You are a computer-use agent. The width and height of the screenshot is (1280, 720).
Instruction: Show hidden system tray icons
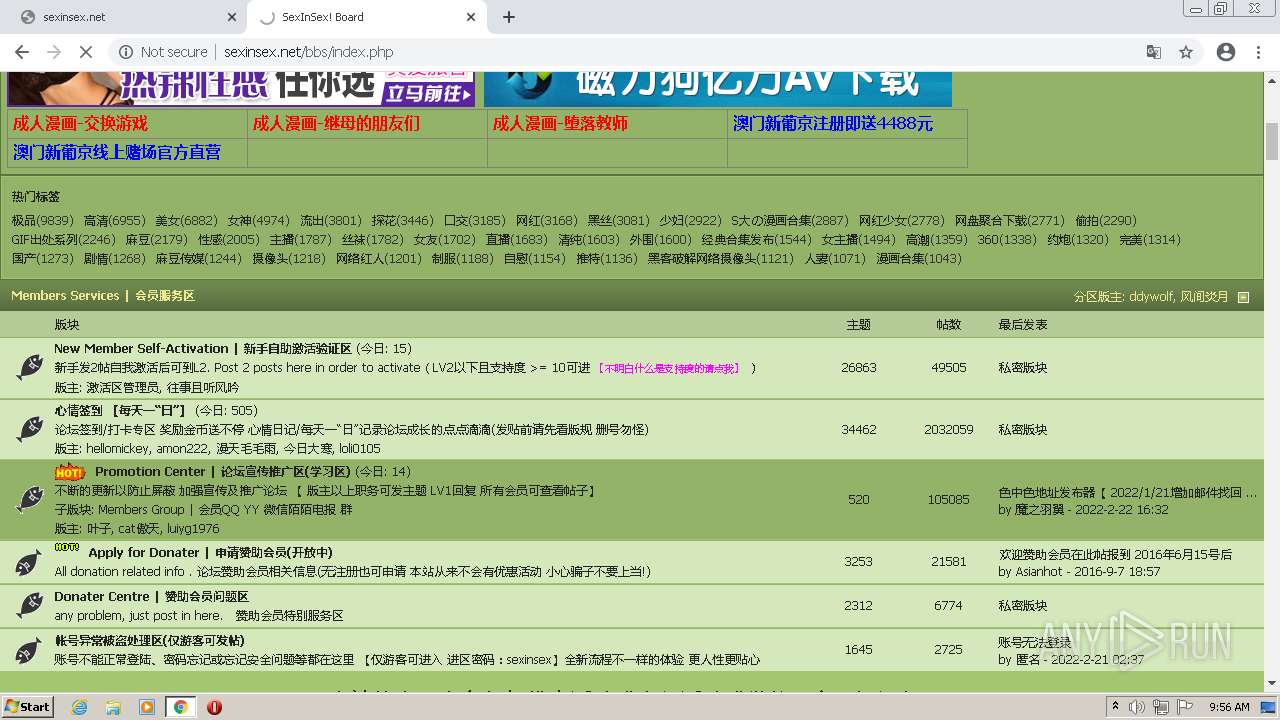pos(1116,707)
